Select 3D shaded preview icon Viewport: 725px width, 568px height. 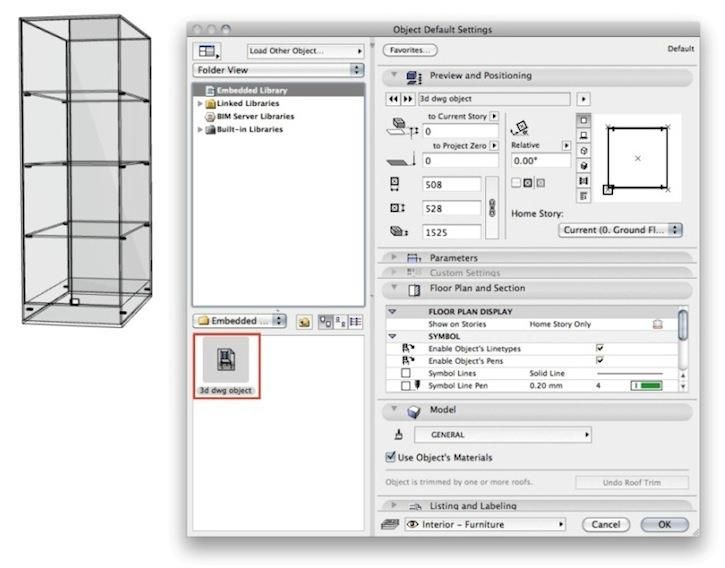point(584,166)
